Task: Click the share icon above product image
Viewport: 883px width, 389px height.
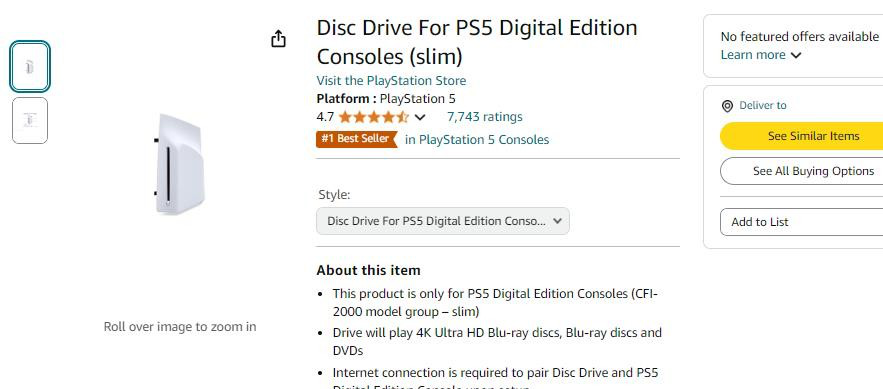Action: pyautogui.click(x=279, y=39)
